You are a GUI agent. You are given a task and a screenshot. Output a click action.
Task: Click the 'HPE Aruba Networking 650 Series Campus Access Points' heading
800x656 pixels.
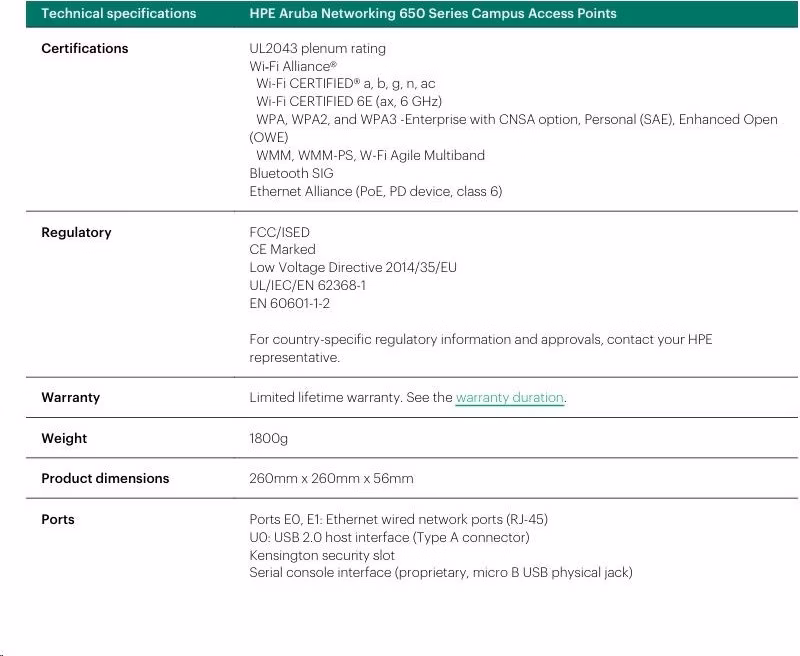(x=433, y=13)
